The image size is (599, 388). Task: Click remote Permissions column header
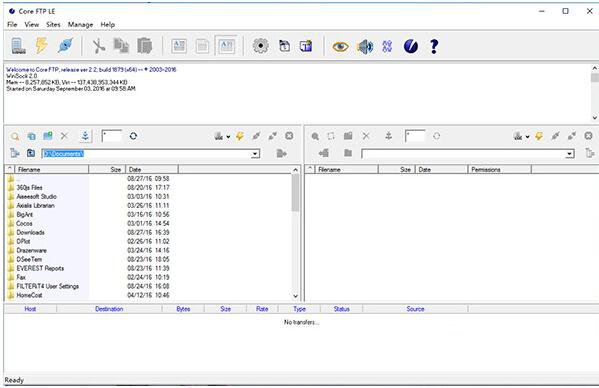(x=499, y=170)
